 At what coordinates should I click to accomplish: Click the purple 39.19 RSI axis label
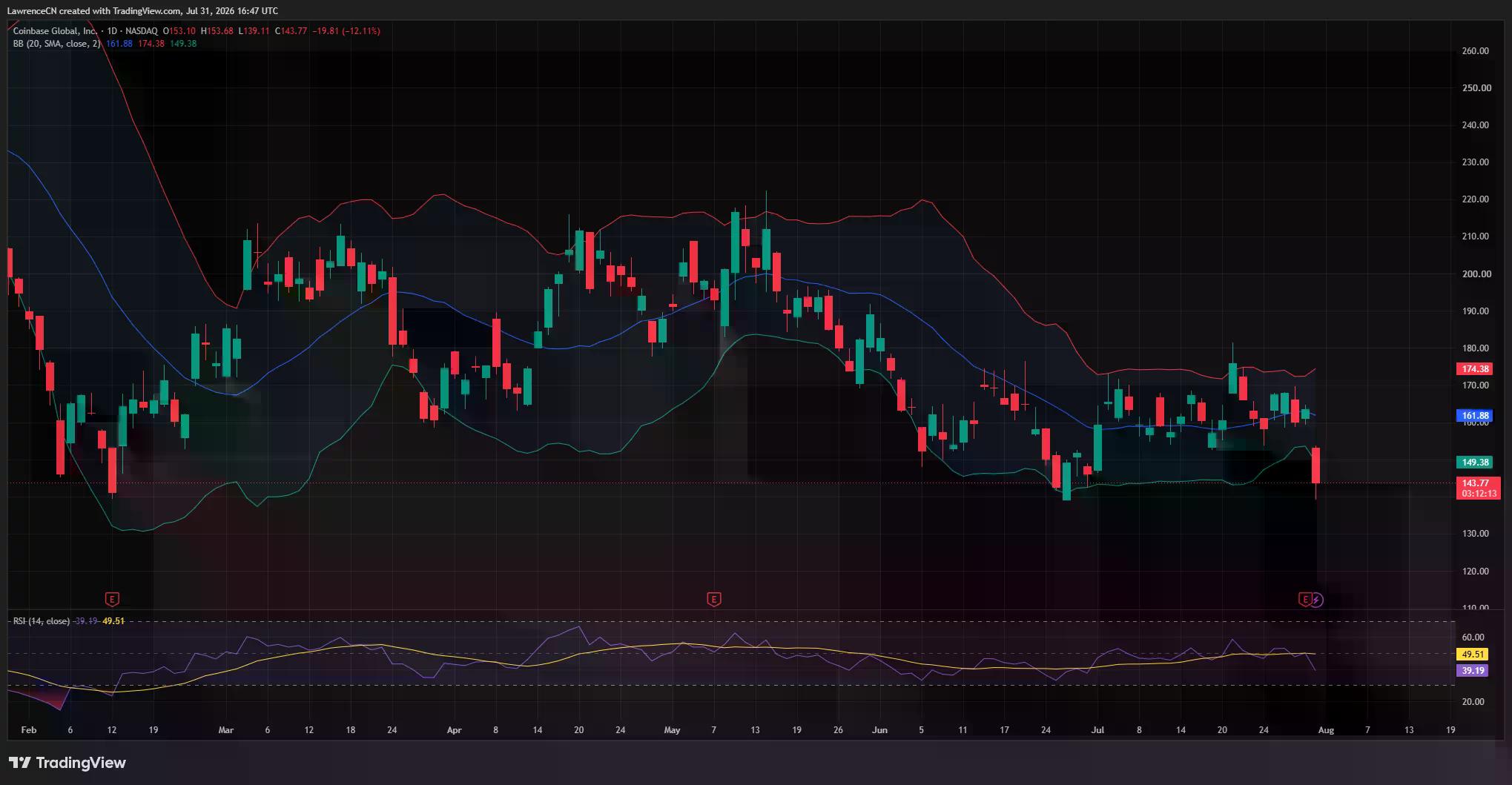click(1472, 670)
